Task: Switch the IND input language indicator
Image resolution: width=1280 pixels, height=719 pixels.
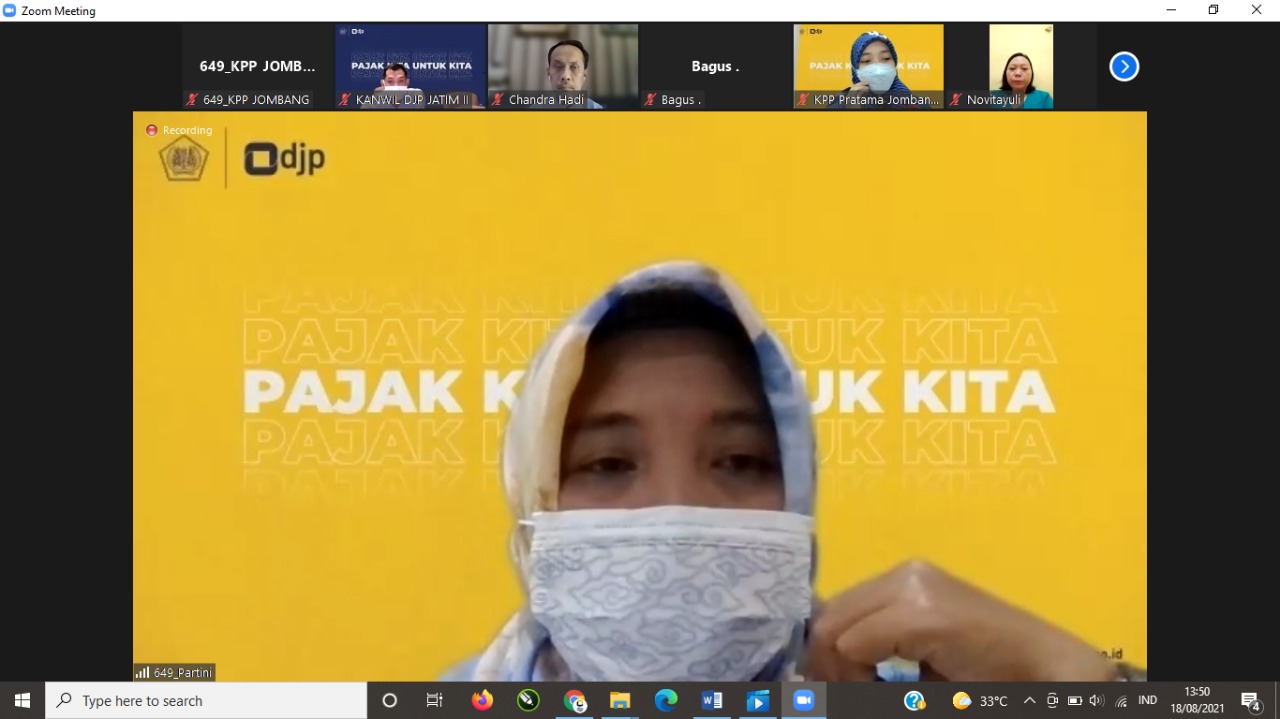Action: (x=1148, y=701)
